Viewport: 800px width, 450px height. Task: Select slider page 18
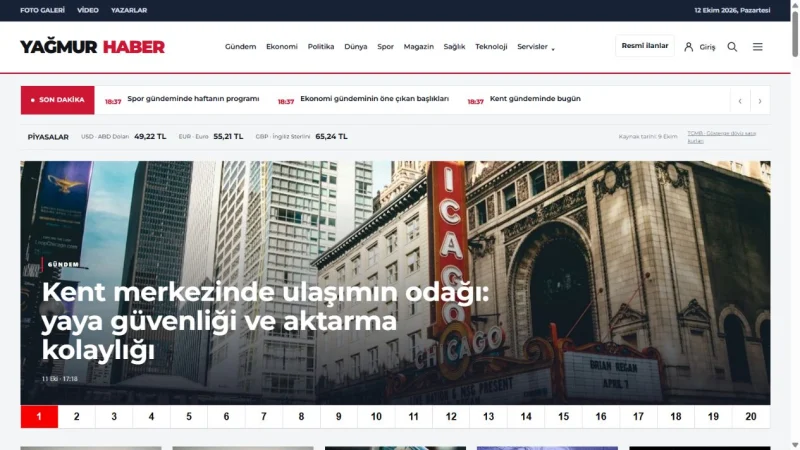coord(676,417)
